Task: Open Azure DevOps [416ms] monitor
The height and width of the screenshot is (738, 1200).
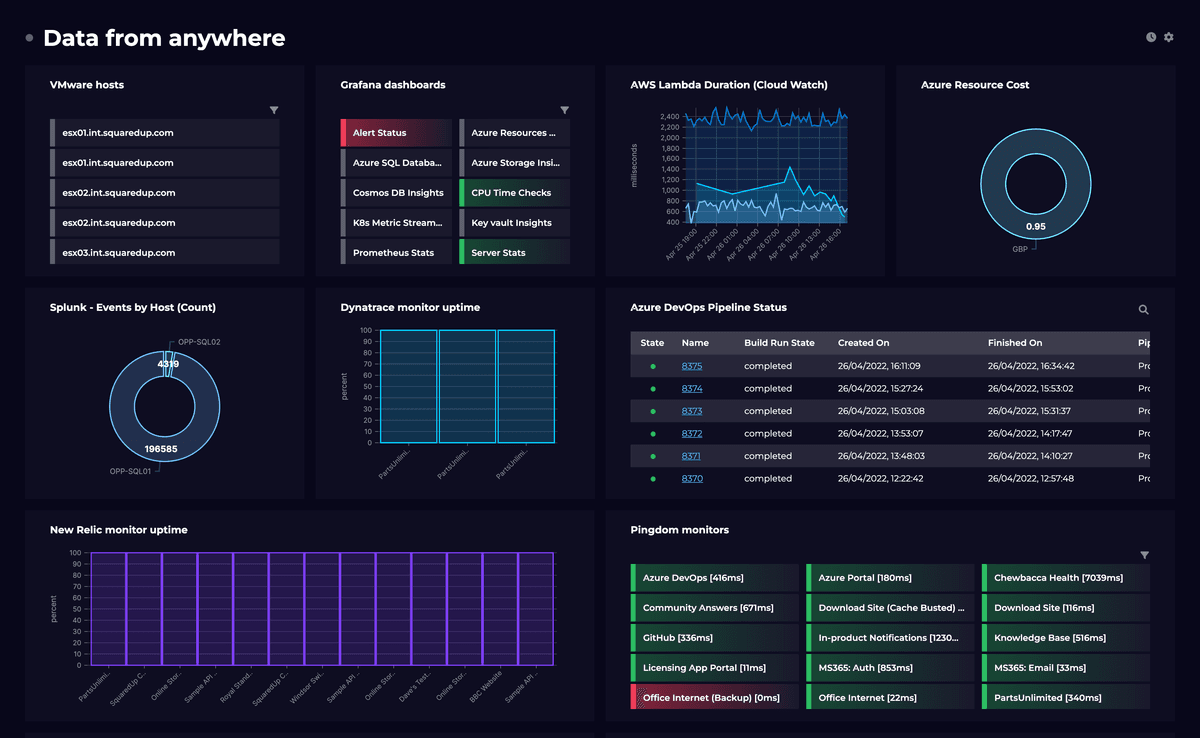Action: point(715,577)
